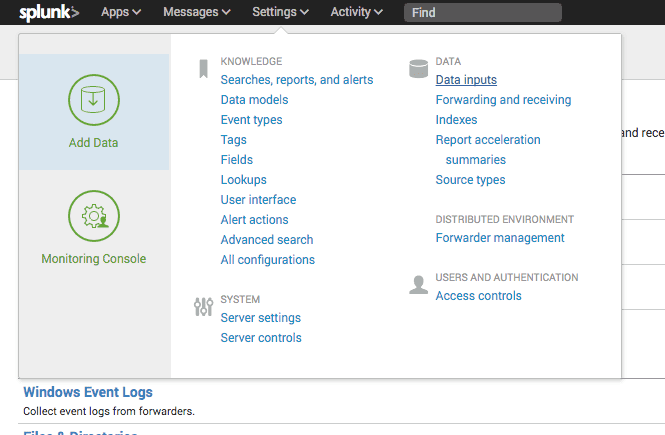This screenshot has width=665, height=435.
Task: Navigate to Server settings
Action: click(x=261, y=318)
